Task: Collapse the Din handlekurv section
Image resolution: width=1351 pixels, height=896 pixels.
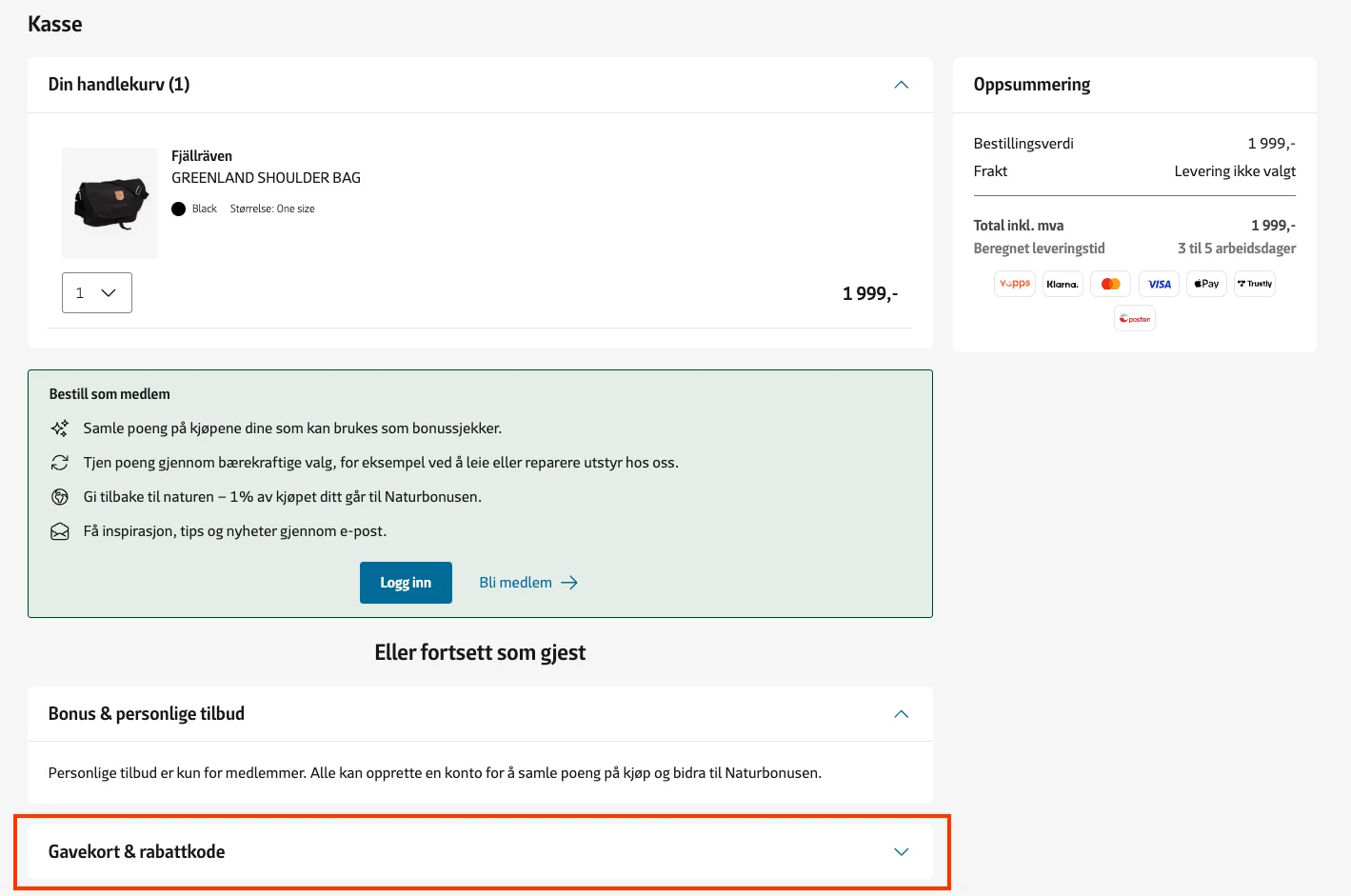Action: [902, 85]
